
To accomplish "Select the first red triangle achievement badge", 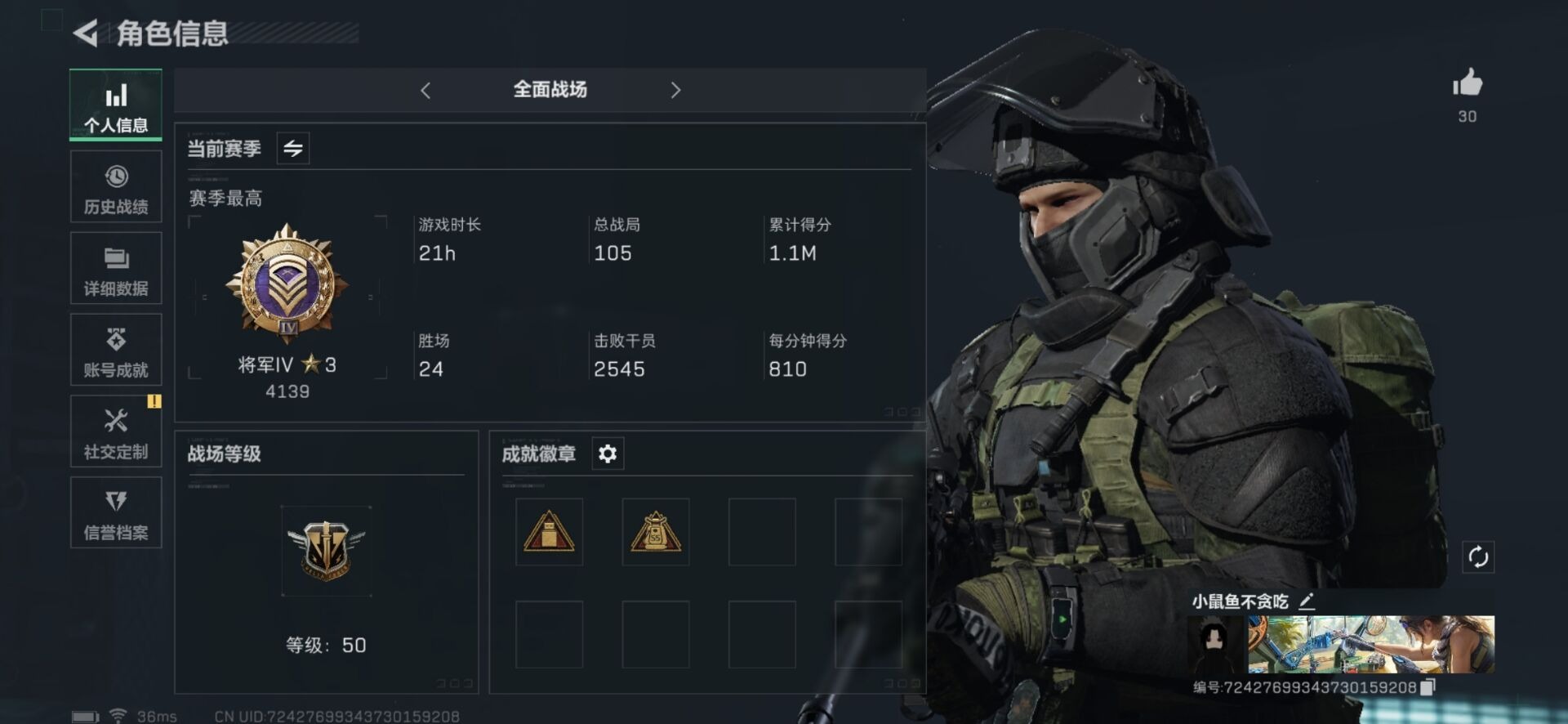I will pyautogui.click(x=549, y=532).
